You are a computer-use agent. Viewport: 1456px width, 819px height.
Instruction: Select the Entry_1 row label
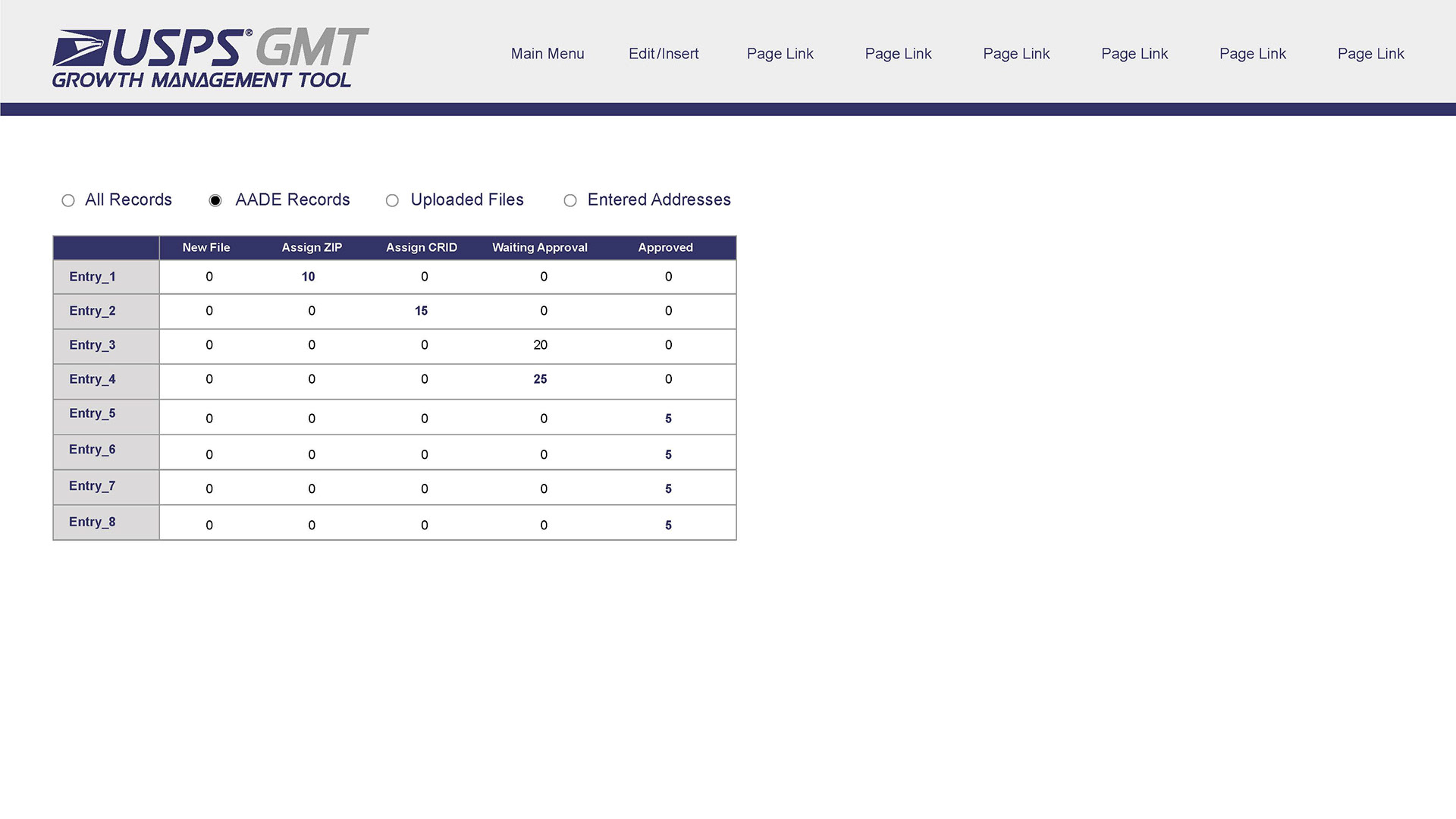tap(93, 277)
